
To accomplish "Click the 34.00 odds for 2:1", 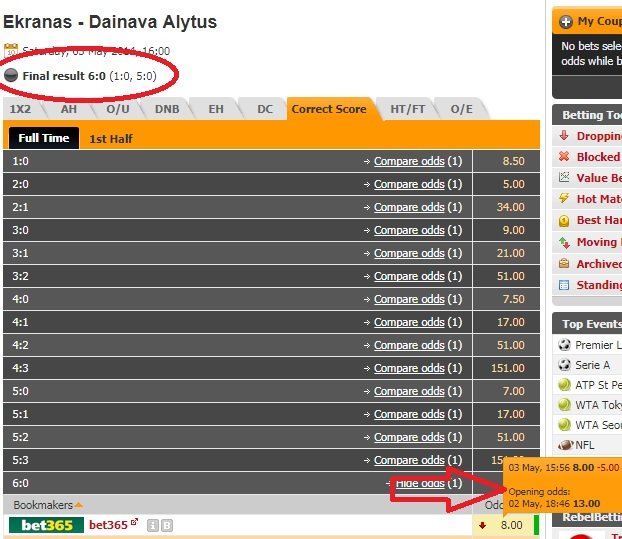I will click(511, 207).
